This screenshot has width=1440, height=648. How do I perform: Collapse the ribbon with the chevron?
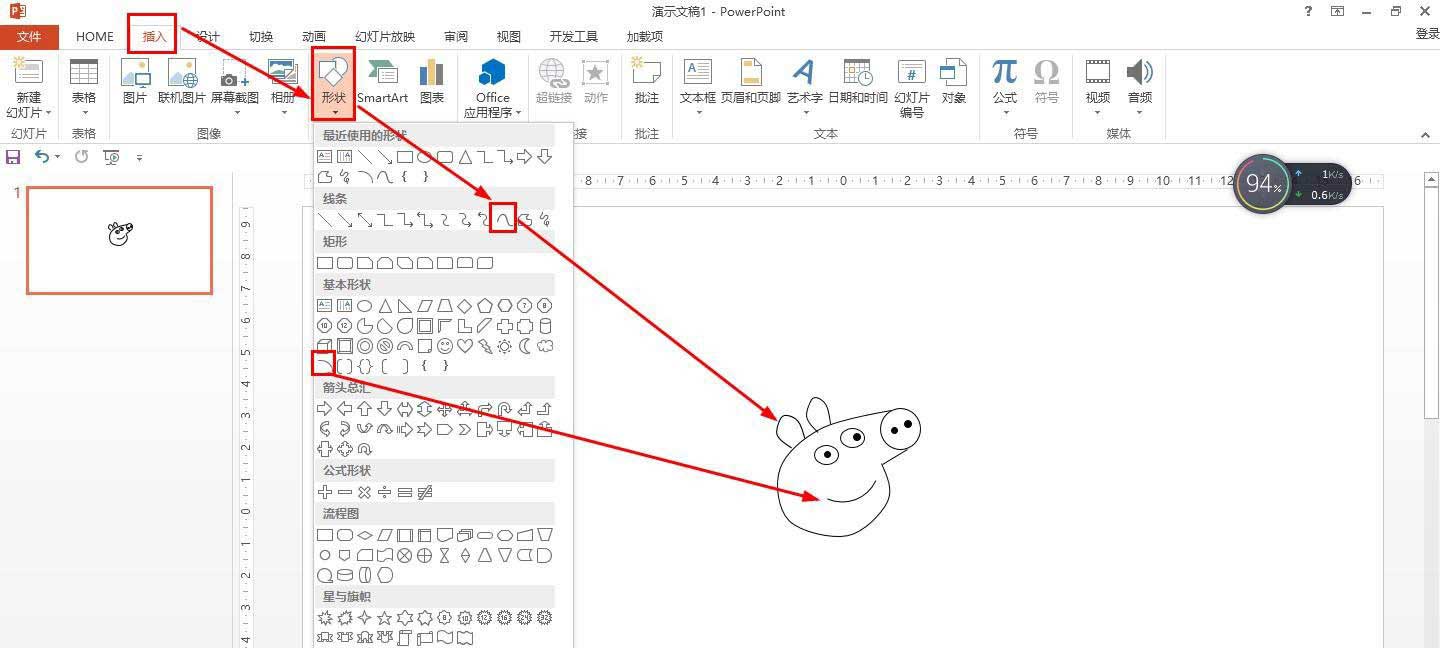point(1426,135)
